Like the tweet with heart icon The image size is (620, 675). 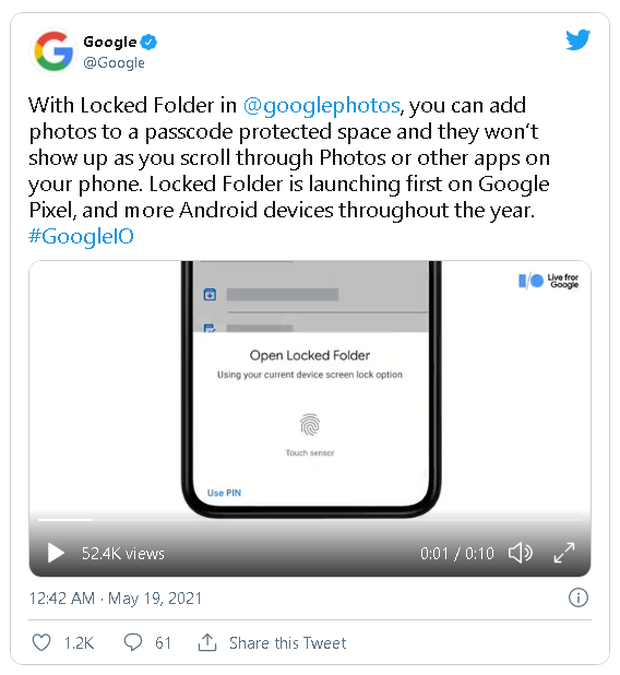click(41, 642)
